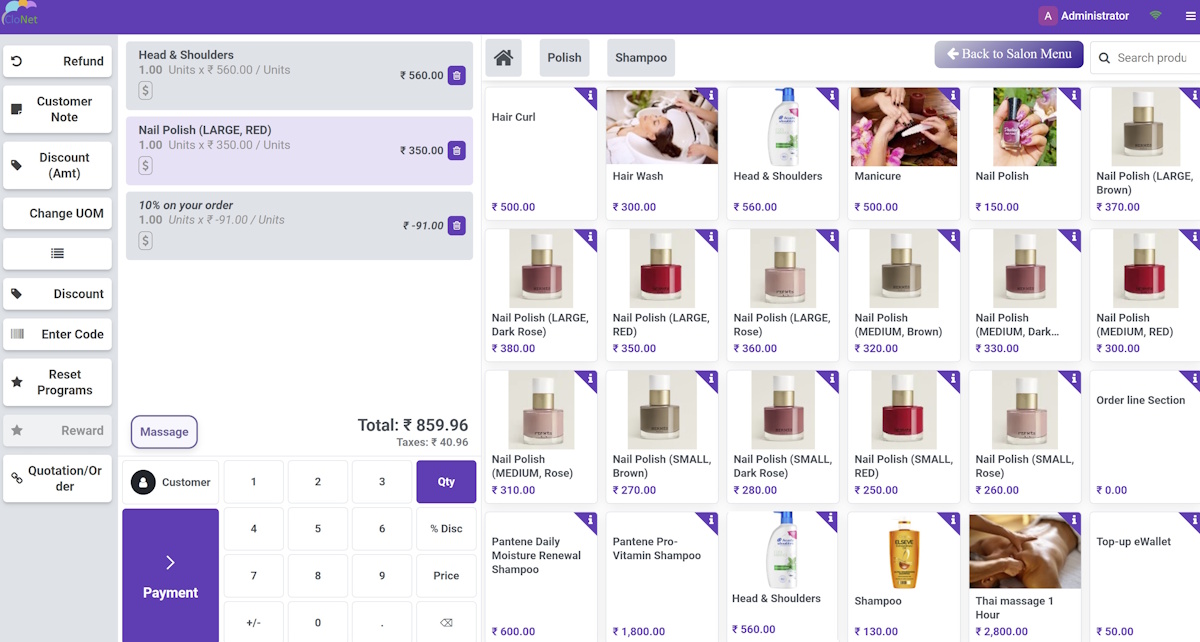Select the % Disc numpad mode
Screen dimensions: 1200x642
click(446, 529)
